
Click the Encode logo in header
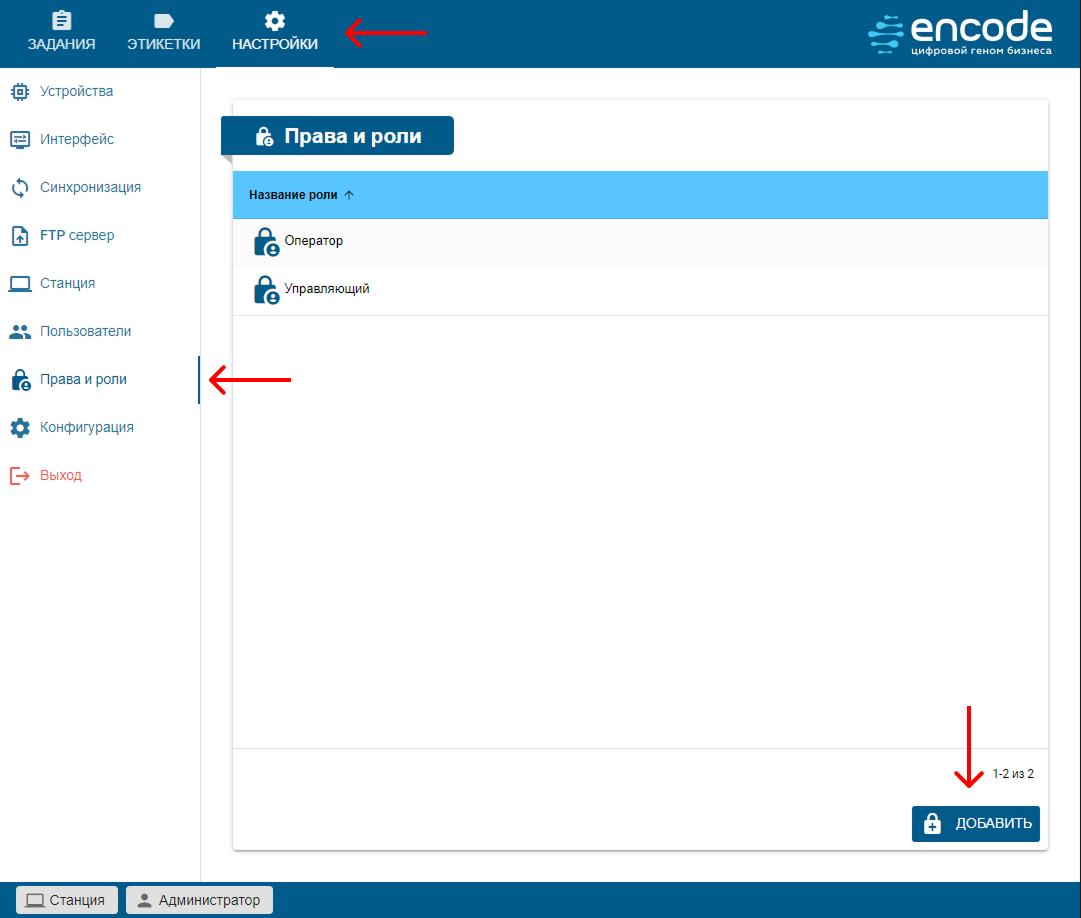960,33
